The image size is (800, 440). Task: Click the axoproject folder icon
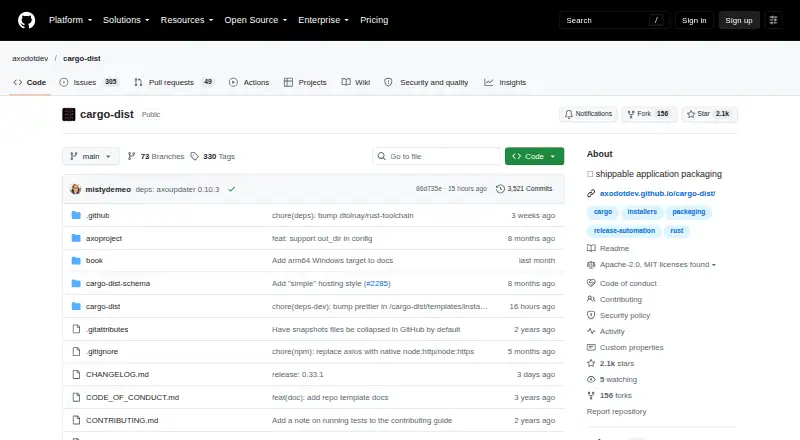point(76,238)
